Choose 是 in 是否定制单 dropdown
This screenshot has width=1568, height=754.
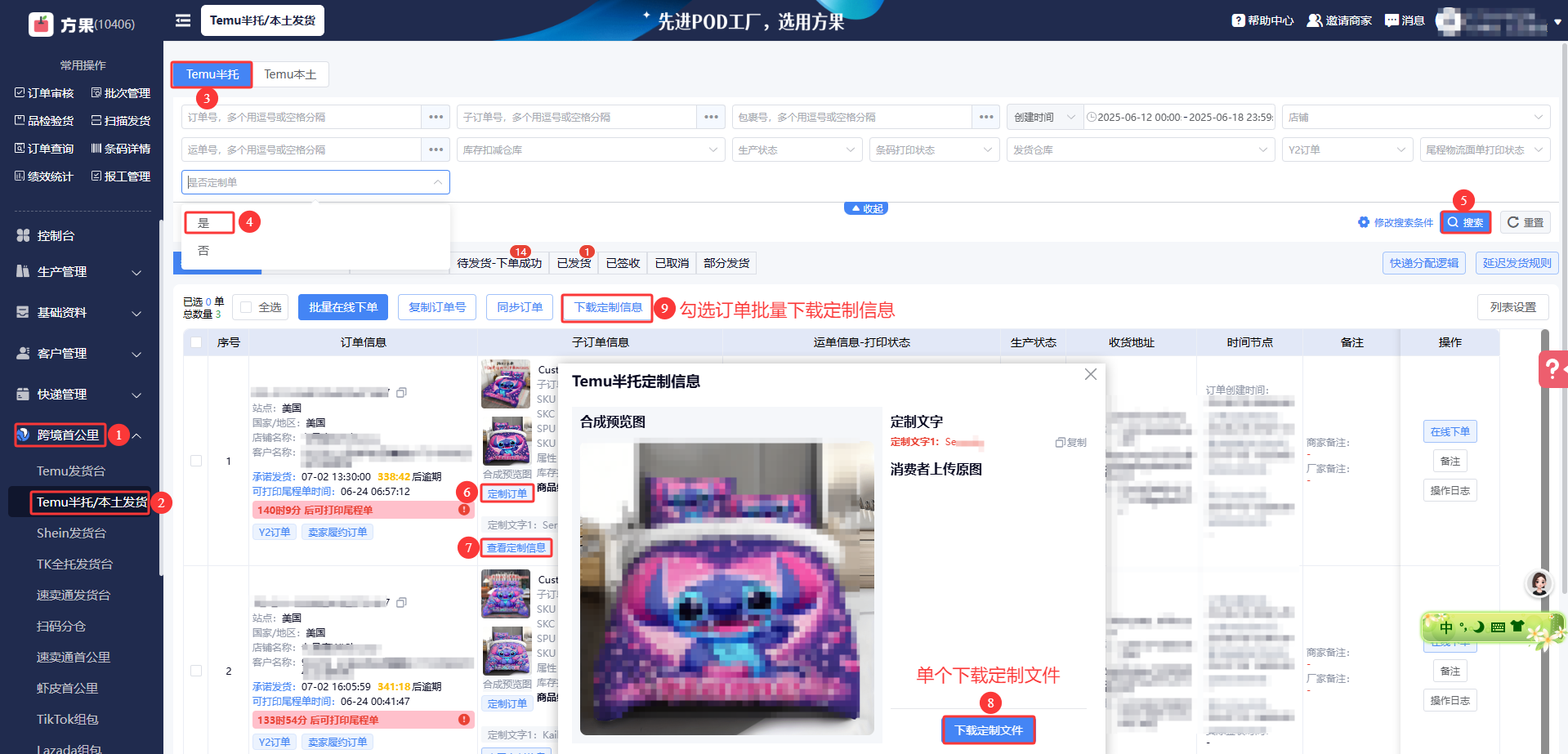tap(315, 223)
